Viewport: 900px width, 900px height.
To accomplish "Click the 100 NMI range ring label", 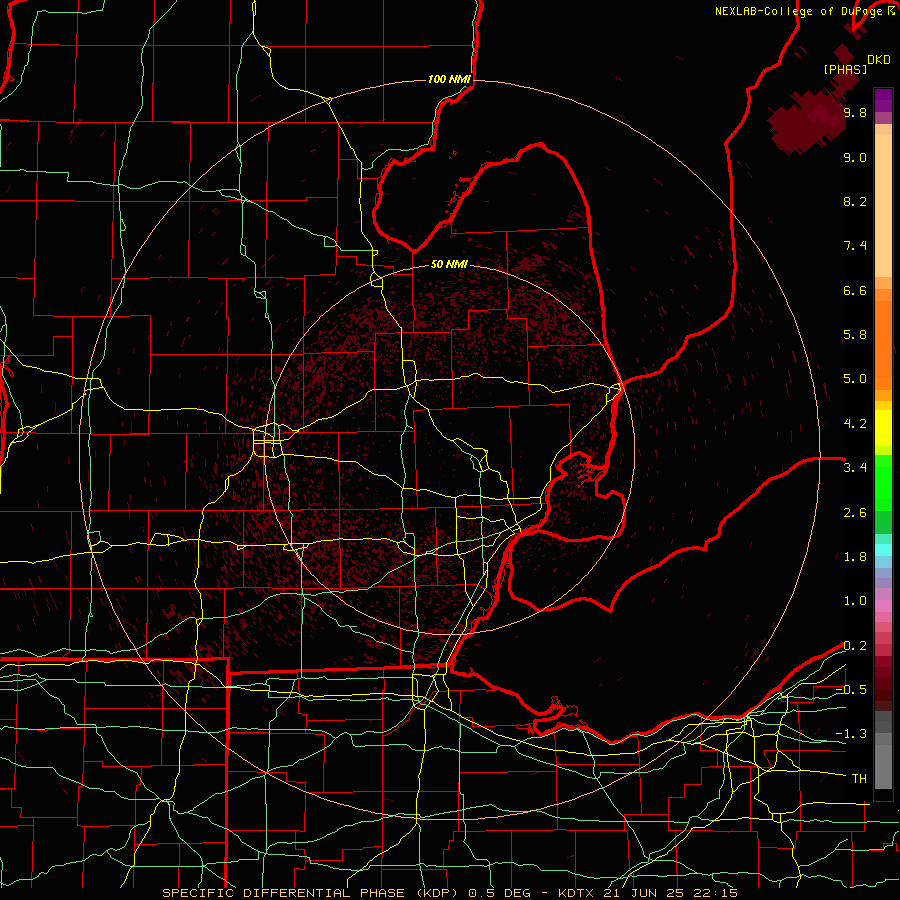I will click(449, 79).
